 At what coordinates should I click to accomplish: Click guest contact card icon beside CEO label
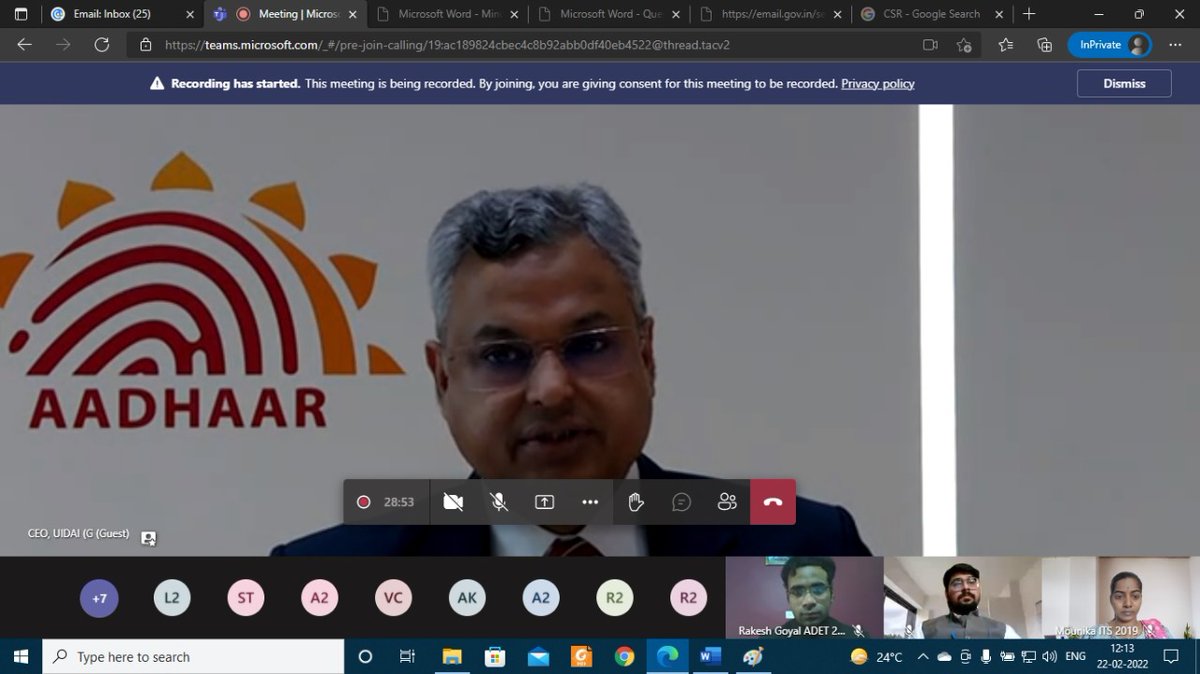[148, 538]
